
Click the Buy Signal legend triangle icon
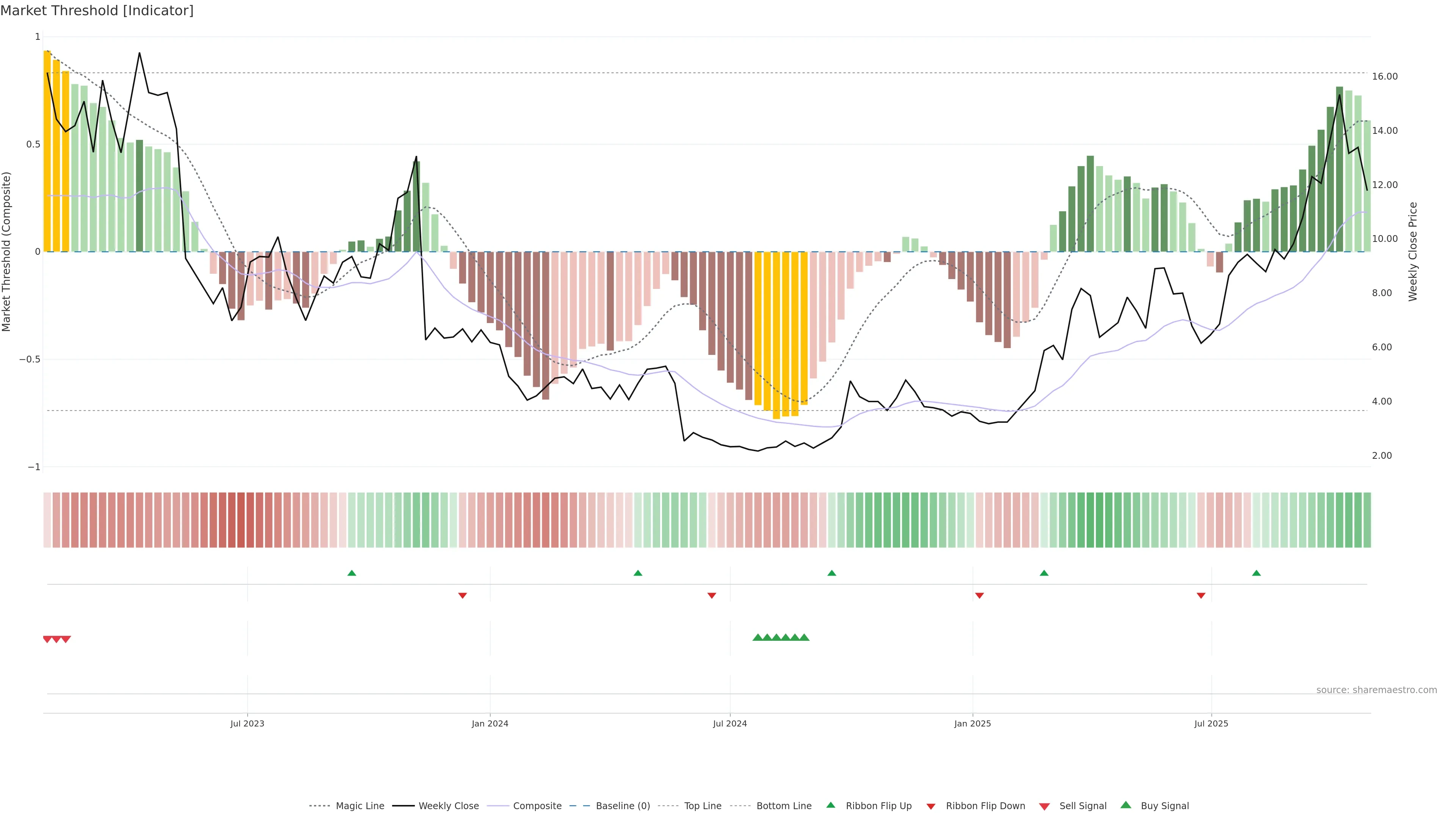coord(1125,805)
